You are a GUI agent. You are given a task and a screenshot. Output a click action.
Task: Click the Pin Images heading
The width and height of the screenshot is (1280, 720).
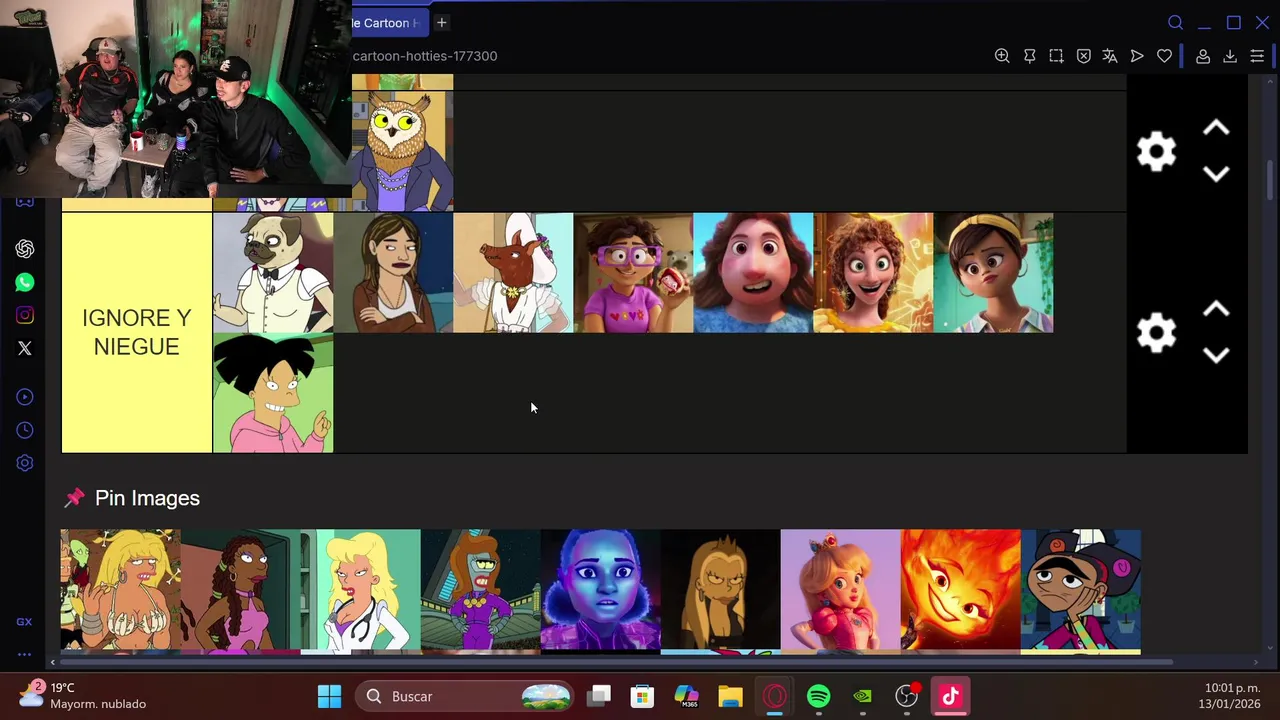click(x=147, y=498)
